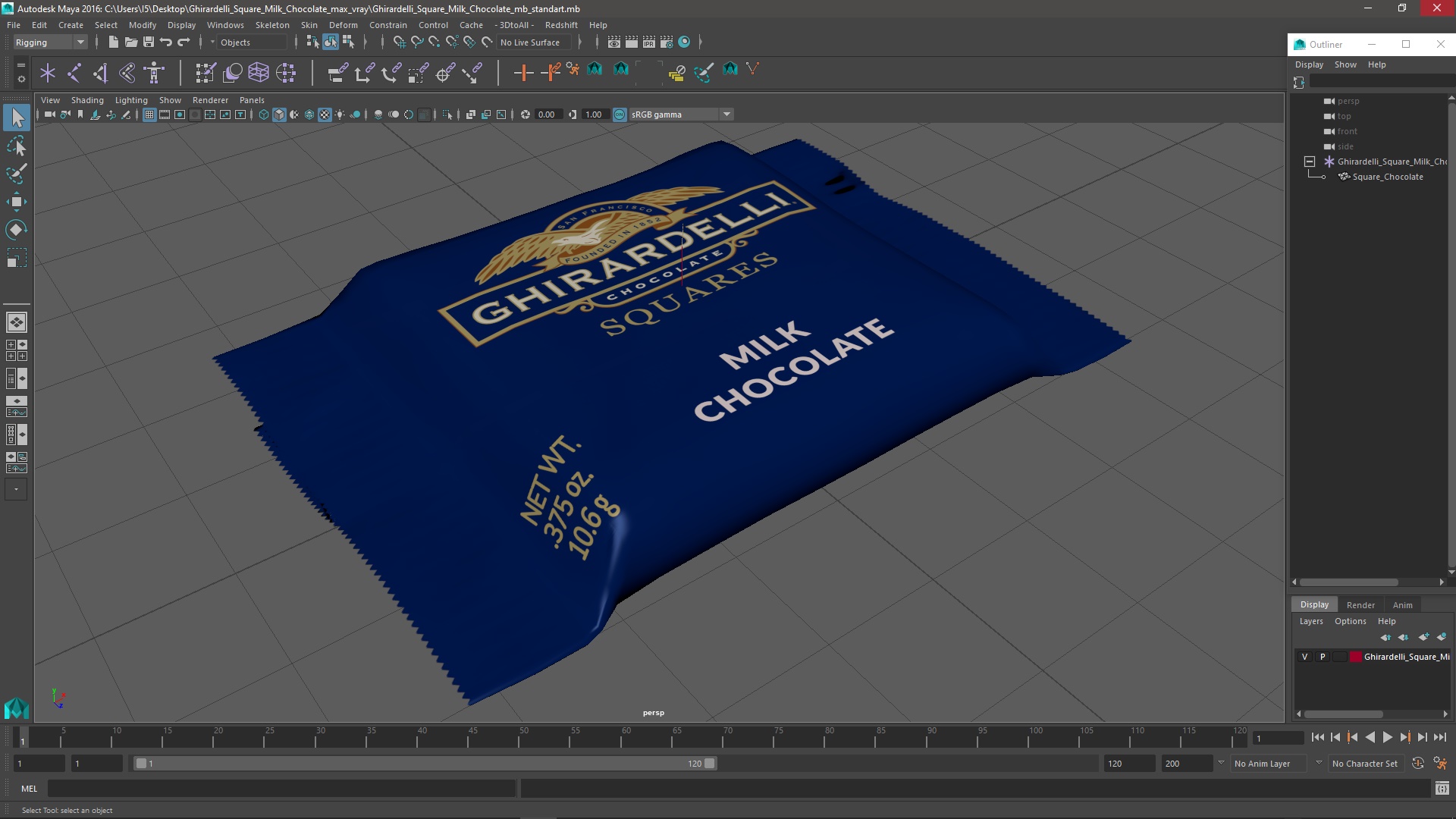Toggle the viewport grid display
This screenshot has height=819, width=1456.
coord(149,115)
